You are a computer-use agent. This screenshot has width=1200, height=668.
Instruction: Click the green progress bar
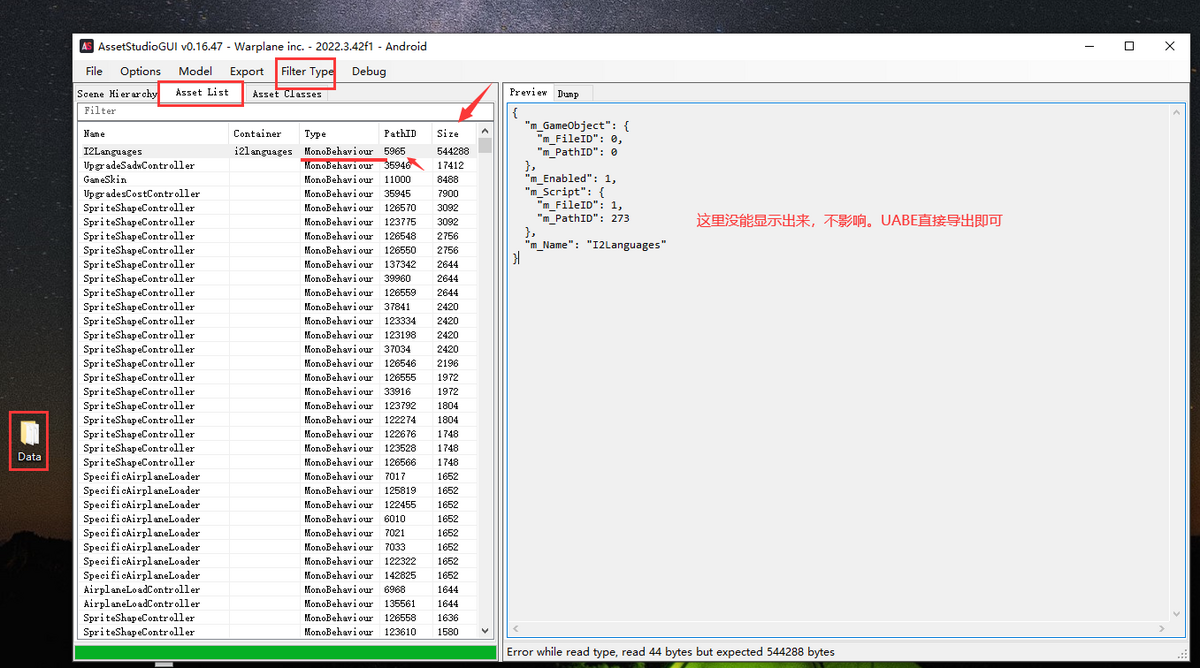(x=286, y=652)
